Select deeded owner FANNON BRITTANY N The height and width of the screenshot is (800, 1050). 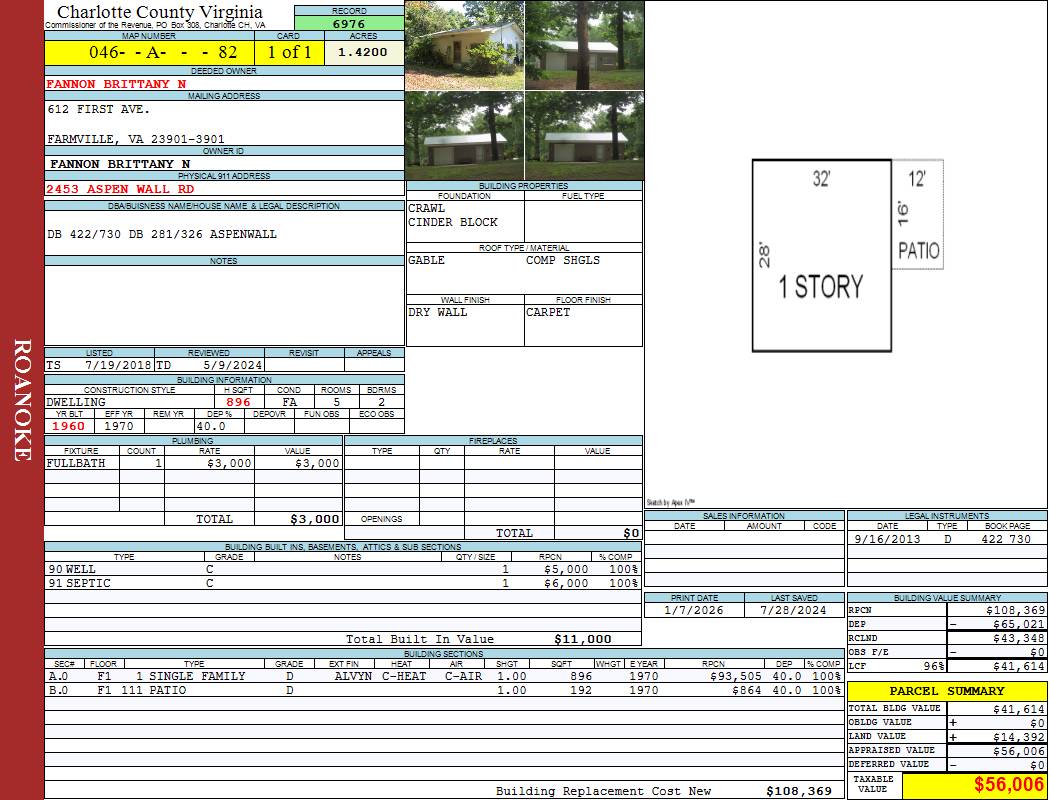pos(117,84)
